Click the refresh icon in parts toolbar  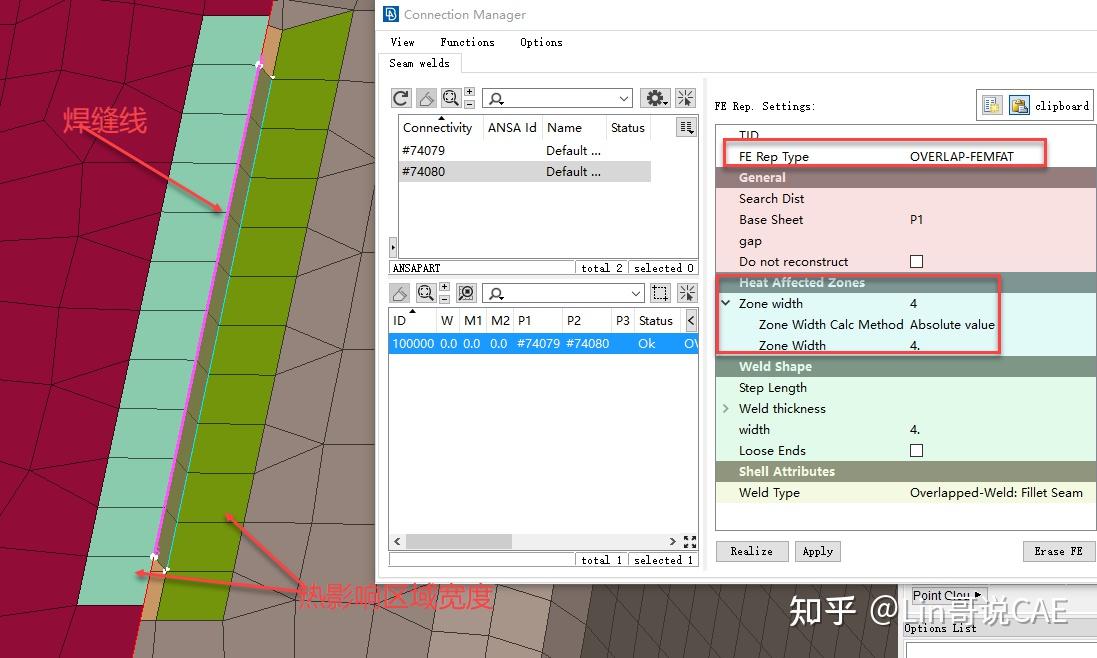(x=400, y=99)
